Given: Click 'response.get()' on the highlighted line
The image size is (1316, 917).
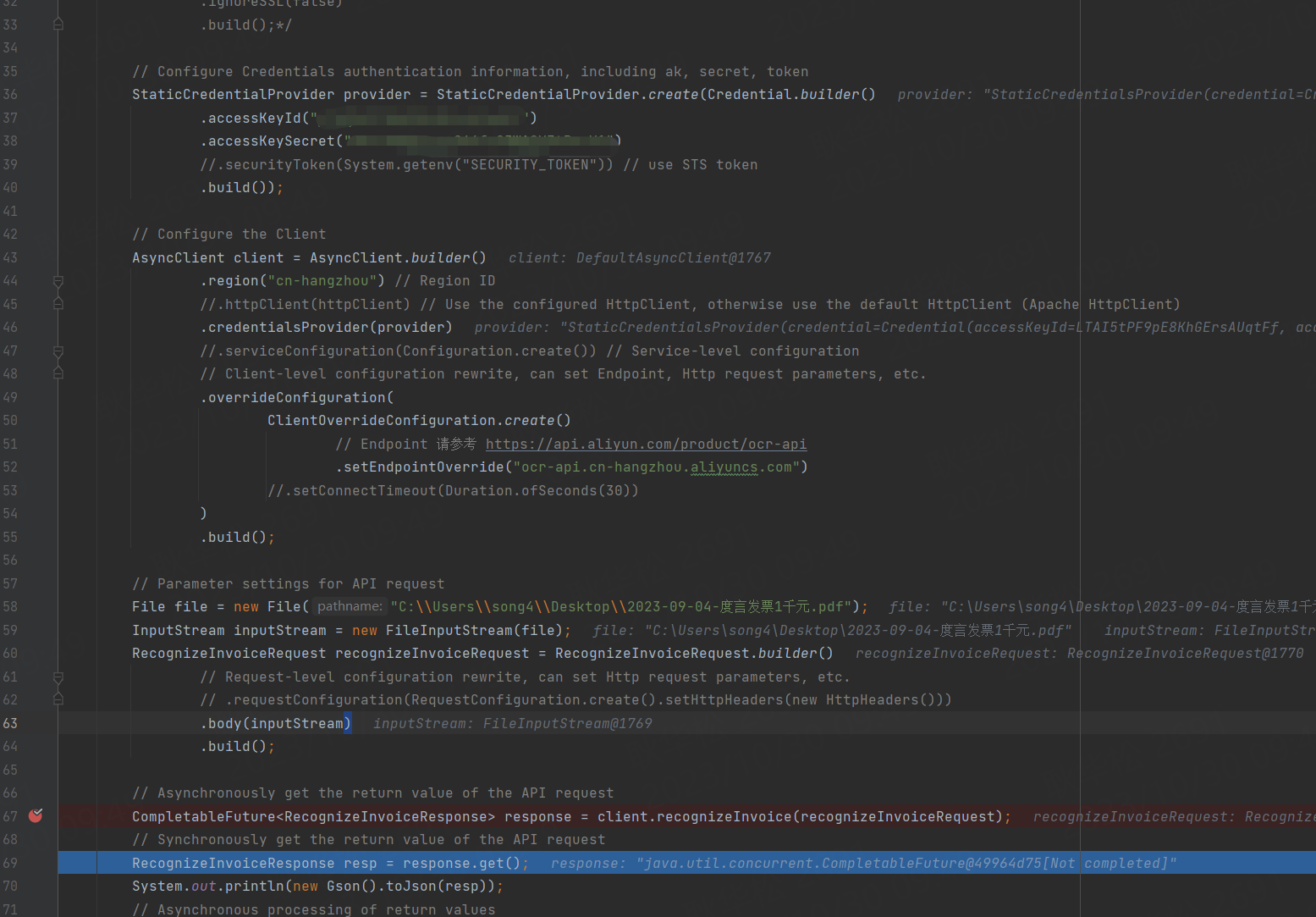Looking at the screenshot, I should point(462,863).
